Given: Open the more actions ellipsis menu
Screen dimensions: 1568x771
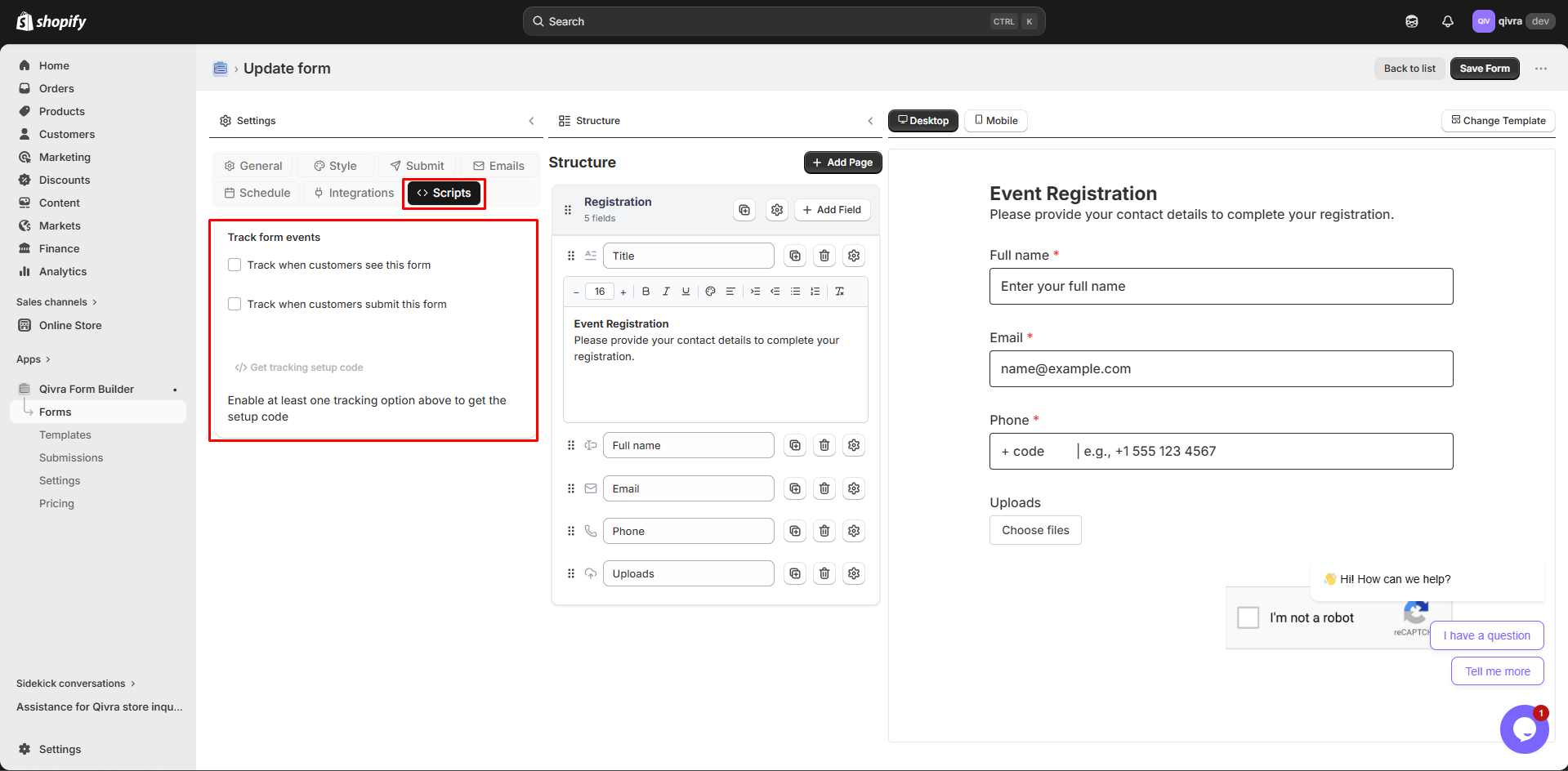Looking at the screenshot, I should pos(1541,69).
